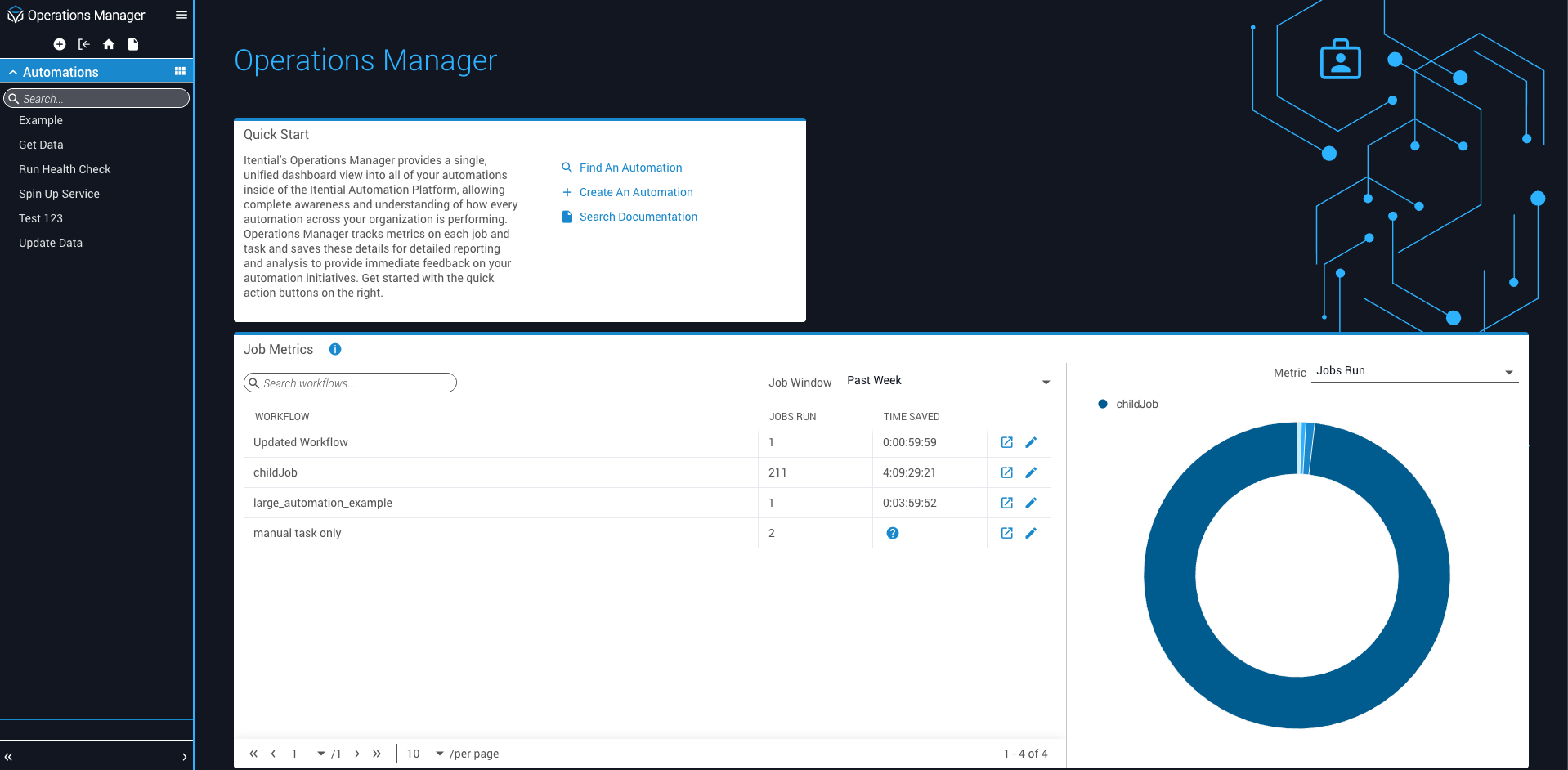Select the Example automation
Viewport: 1568px width, 770px height.
pos(41,120)
